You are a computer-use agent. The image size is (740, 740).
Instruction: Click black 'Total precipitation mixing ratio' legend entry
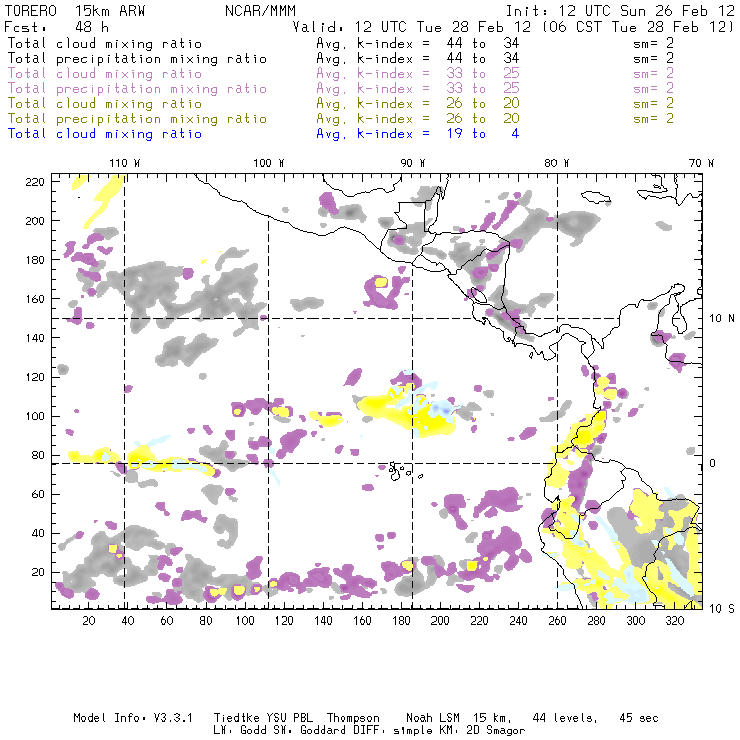[x=137, y=59]
